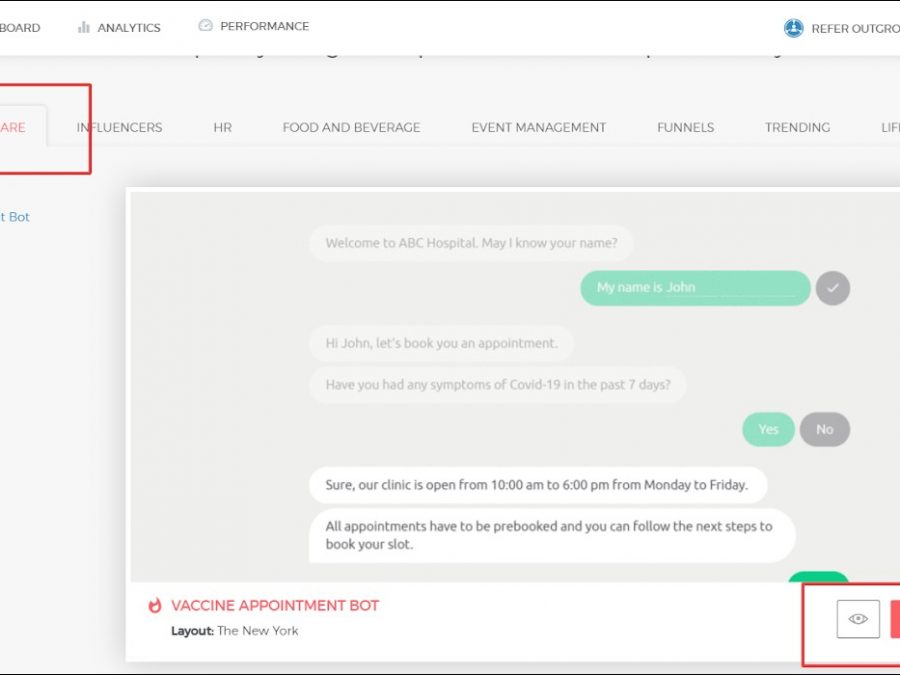
Task: Click the flame icon beside the bot title
Action: click(x=155, y=606)
